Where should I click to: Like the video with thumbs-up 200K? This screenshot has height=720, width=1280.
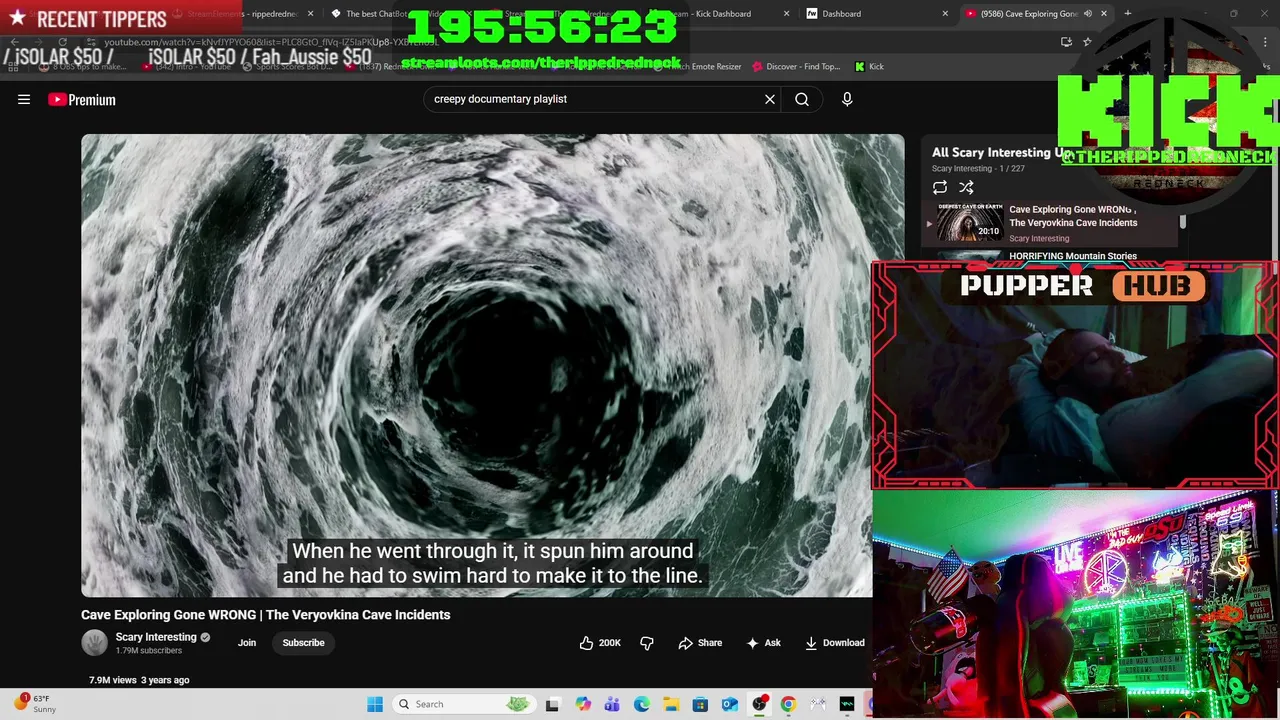point(600,643)
